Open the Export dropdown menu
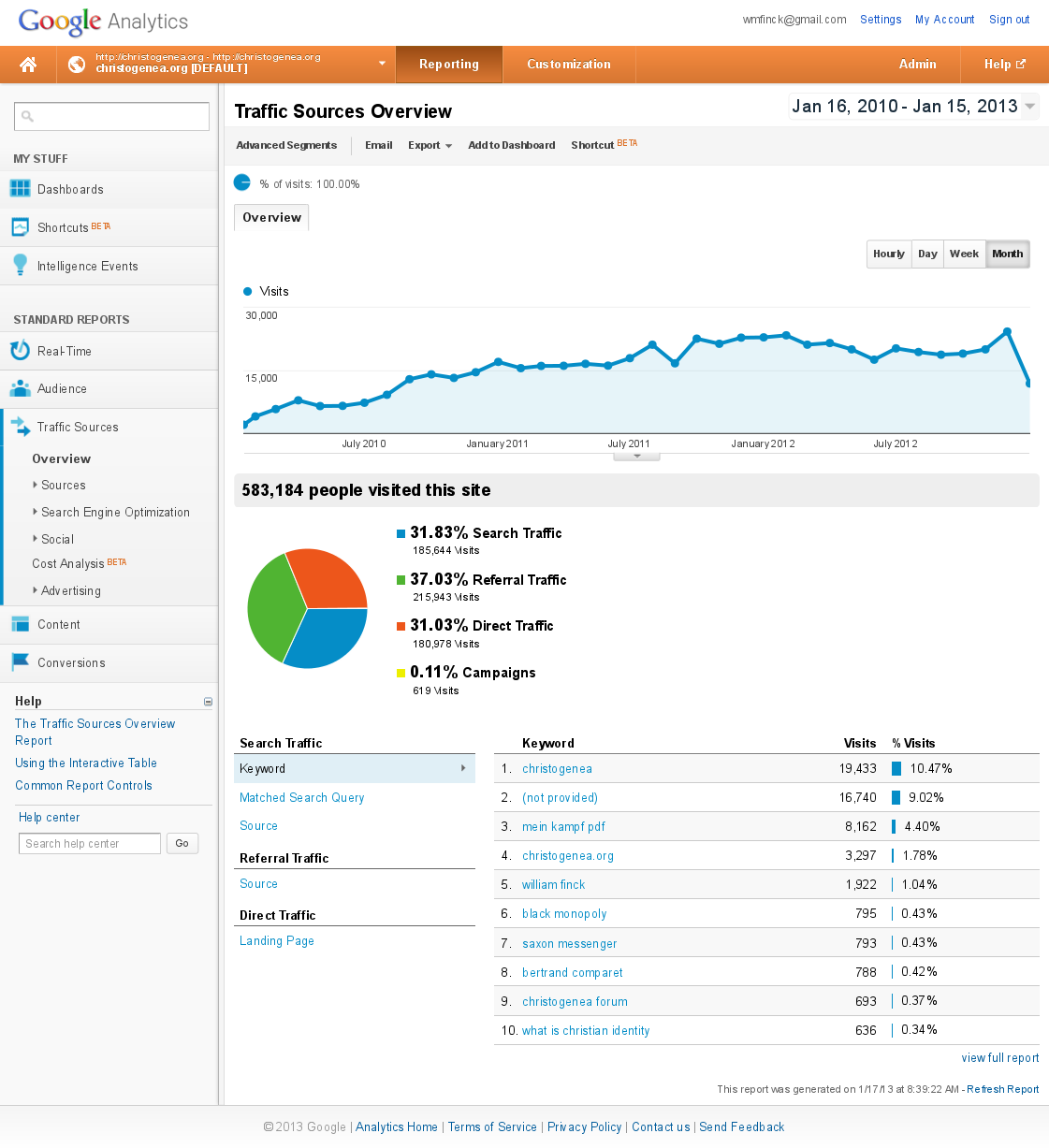The image size is (1049, 1148). coord(430,145)
